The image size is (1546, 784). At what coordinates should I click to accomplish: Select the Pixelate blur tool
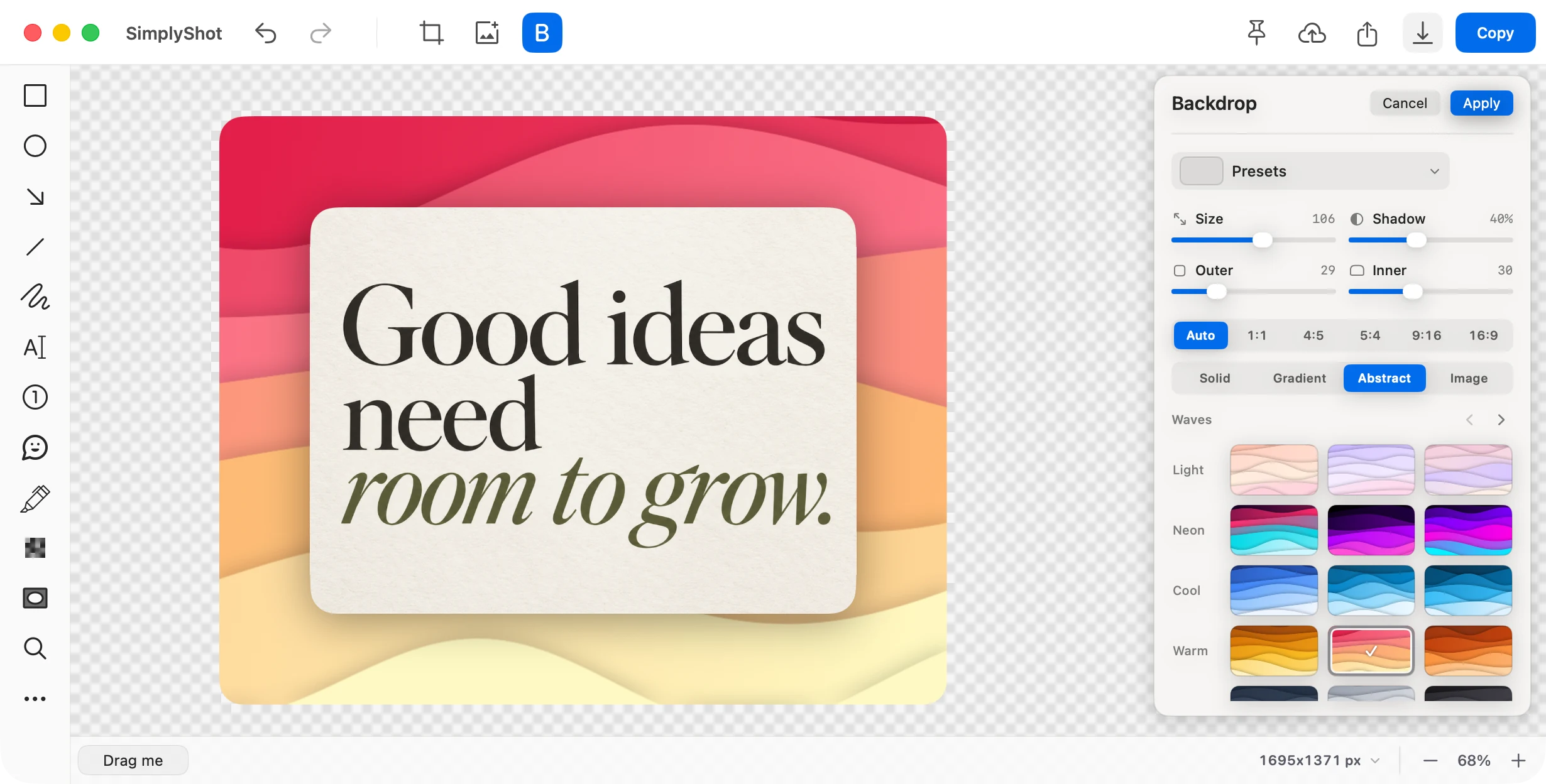click(x=35, y=548)
